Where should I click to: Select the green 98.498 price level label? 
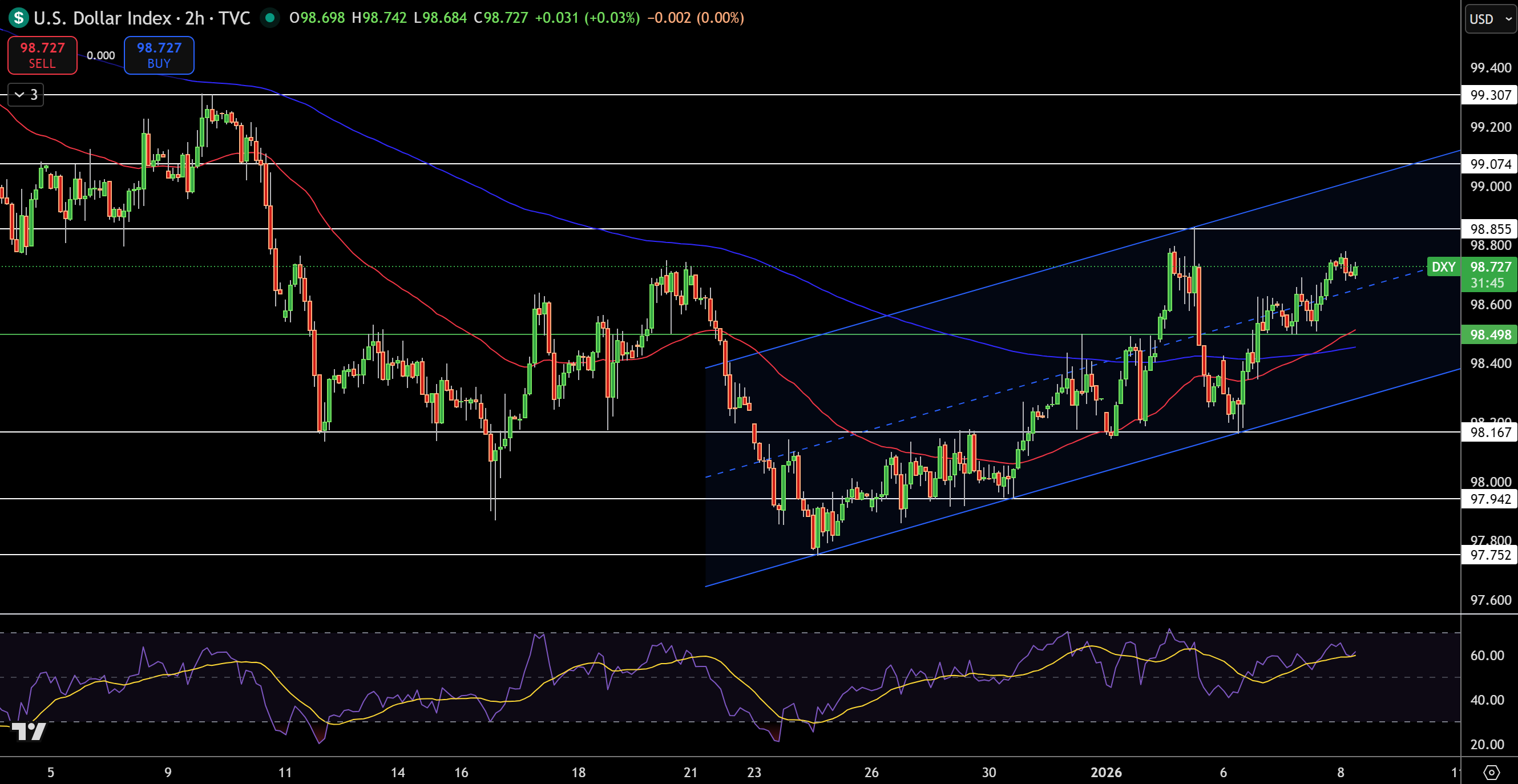[x=1489, y=334]
